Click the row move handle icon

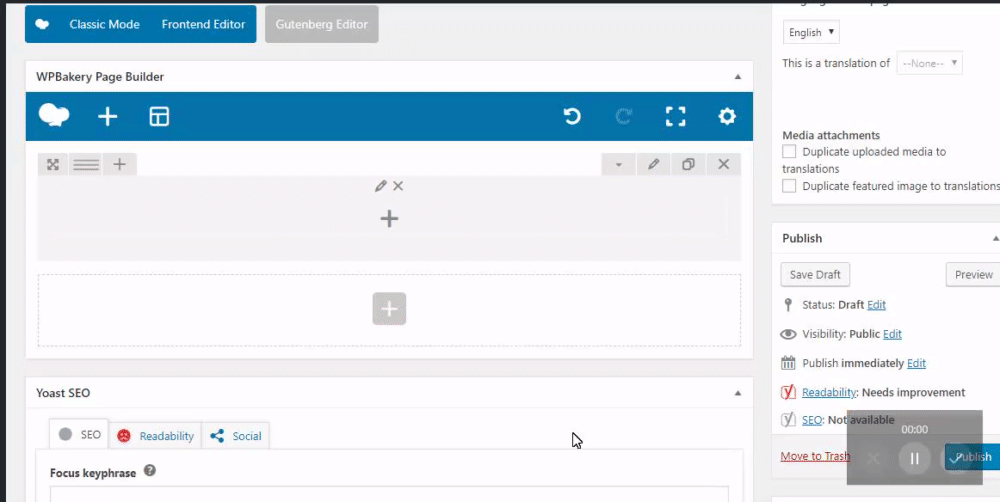(x=53, y=165)
